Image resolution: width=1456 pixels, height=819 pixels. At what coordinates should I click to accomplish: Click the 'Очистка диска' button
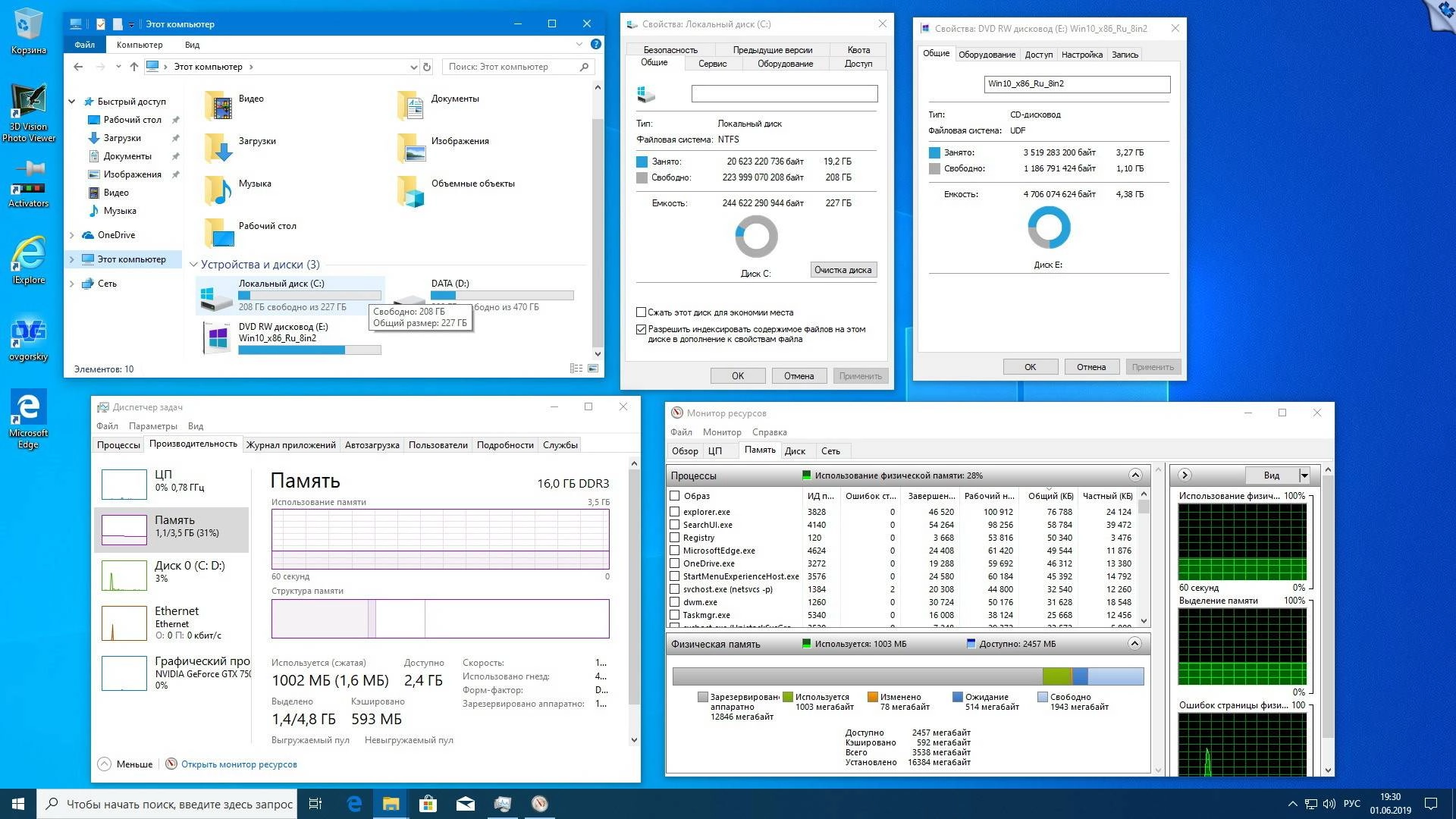pyautogui.click(x=843, y=269)
